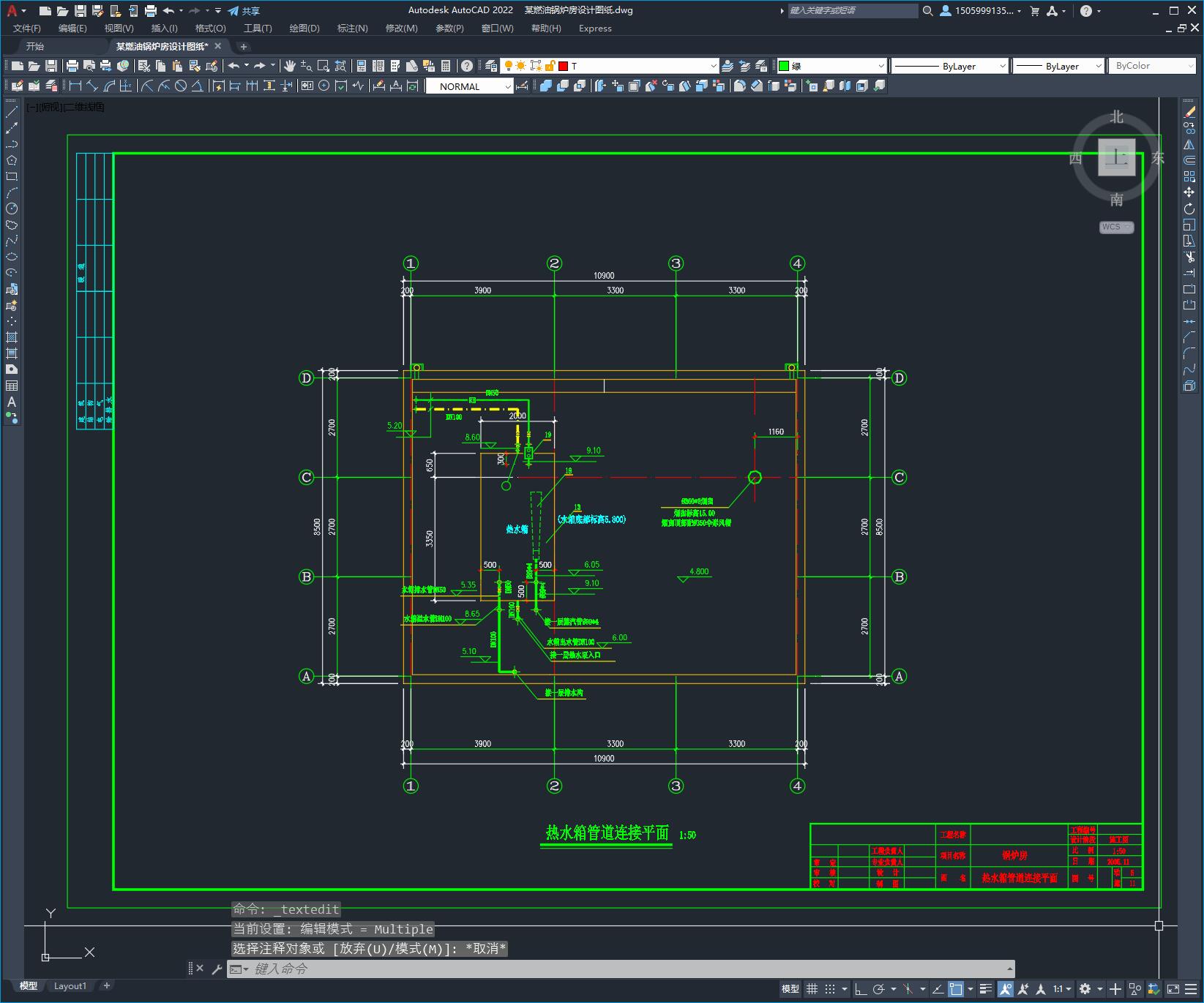Click the new drawing tab plus button
Viewport: 1204px width, 1003px height.
tap(244, 46)
